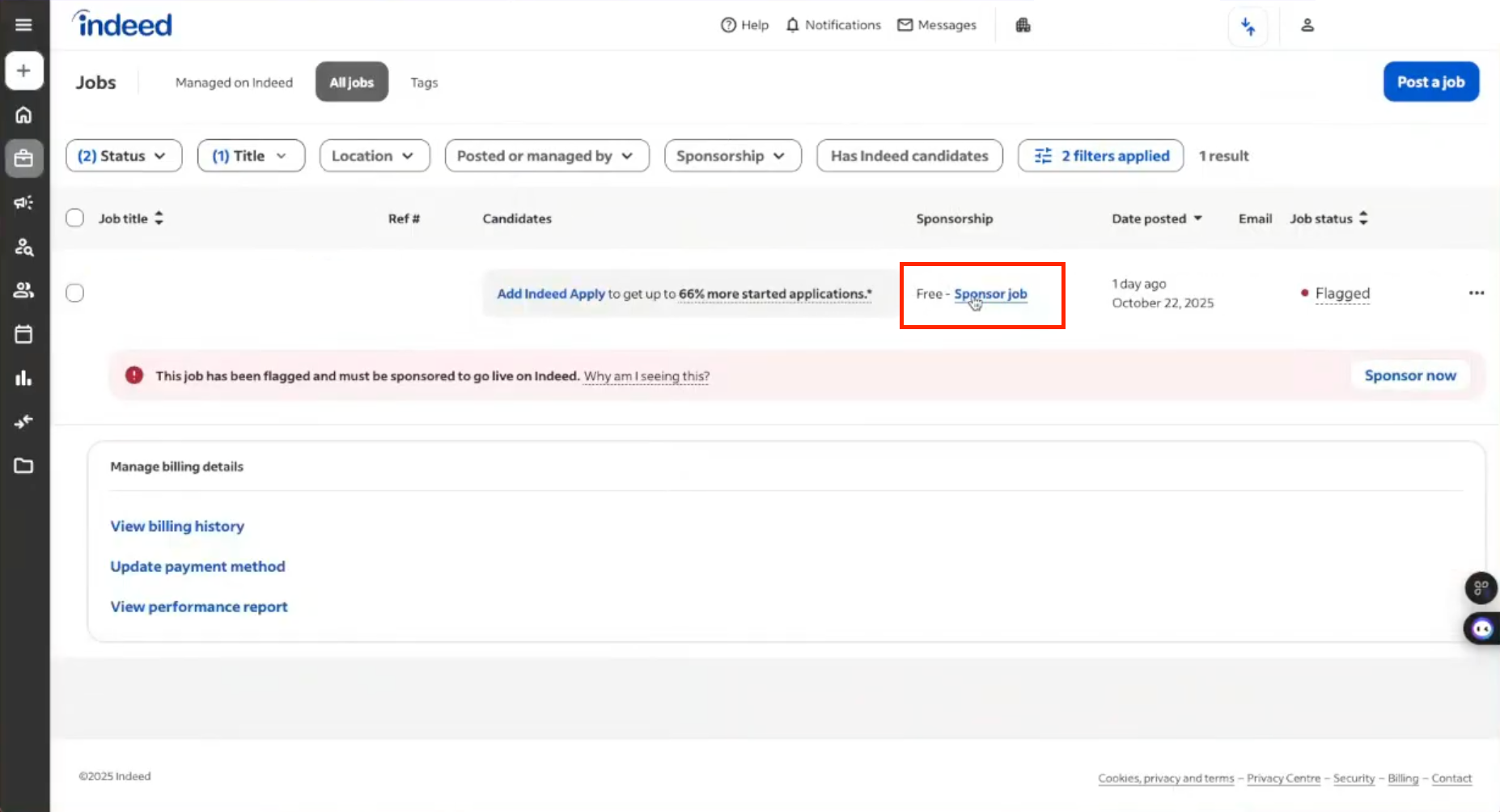Image resolution: width=1500 pixels, height=812 pixels.
Task: Open the hamburger menu in sidebar
Action: click(23, 25)
